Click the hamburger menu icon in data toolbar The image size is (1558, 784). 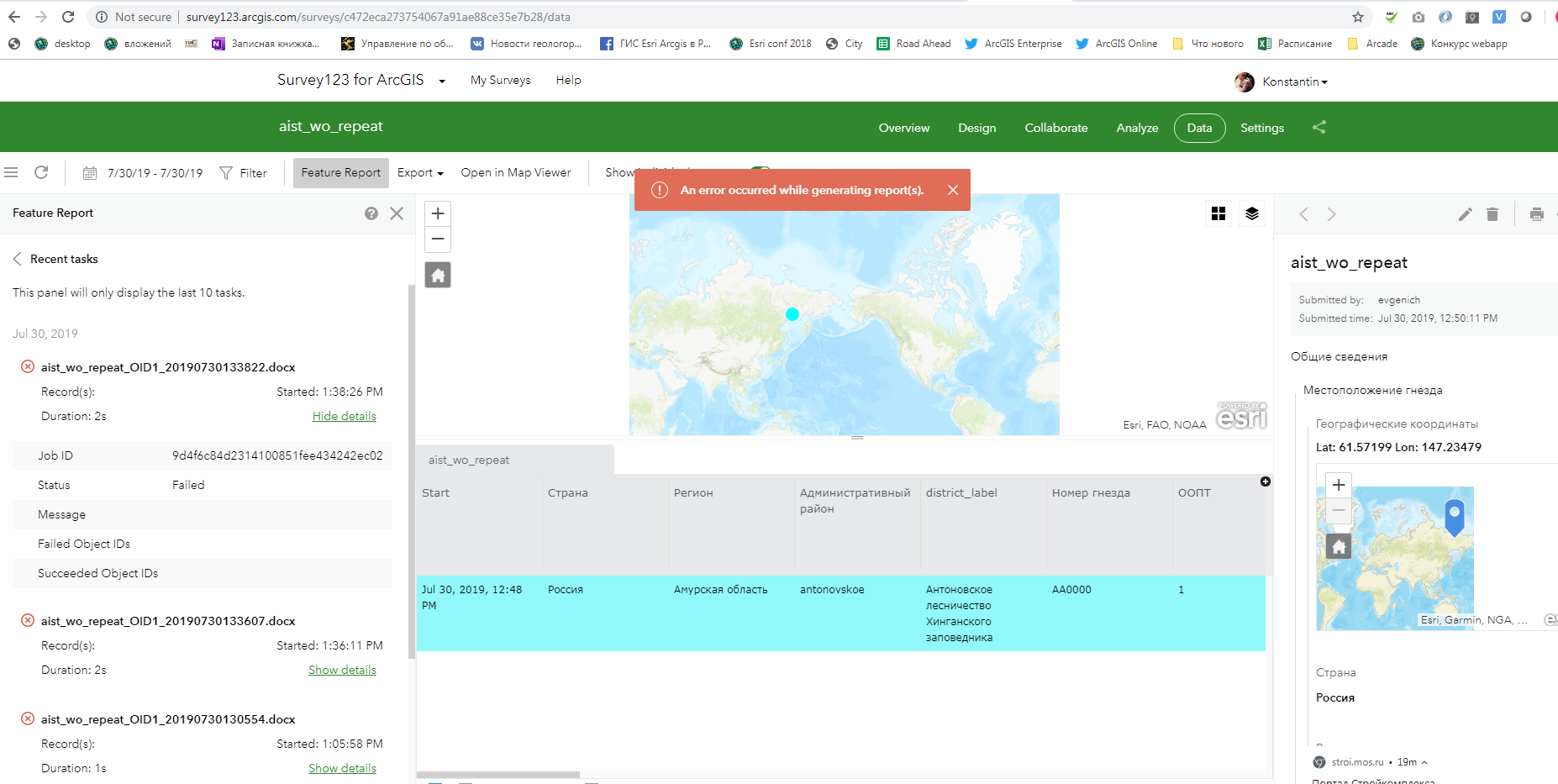(11, 172)
